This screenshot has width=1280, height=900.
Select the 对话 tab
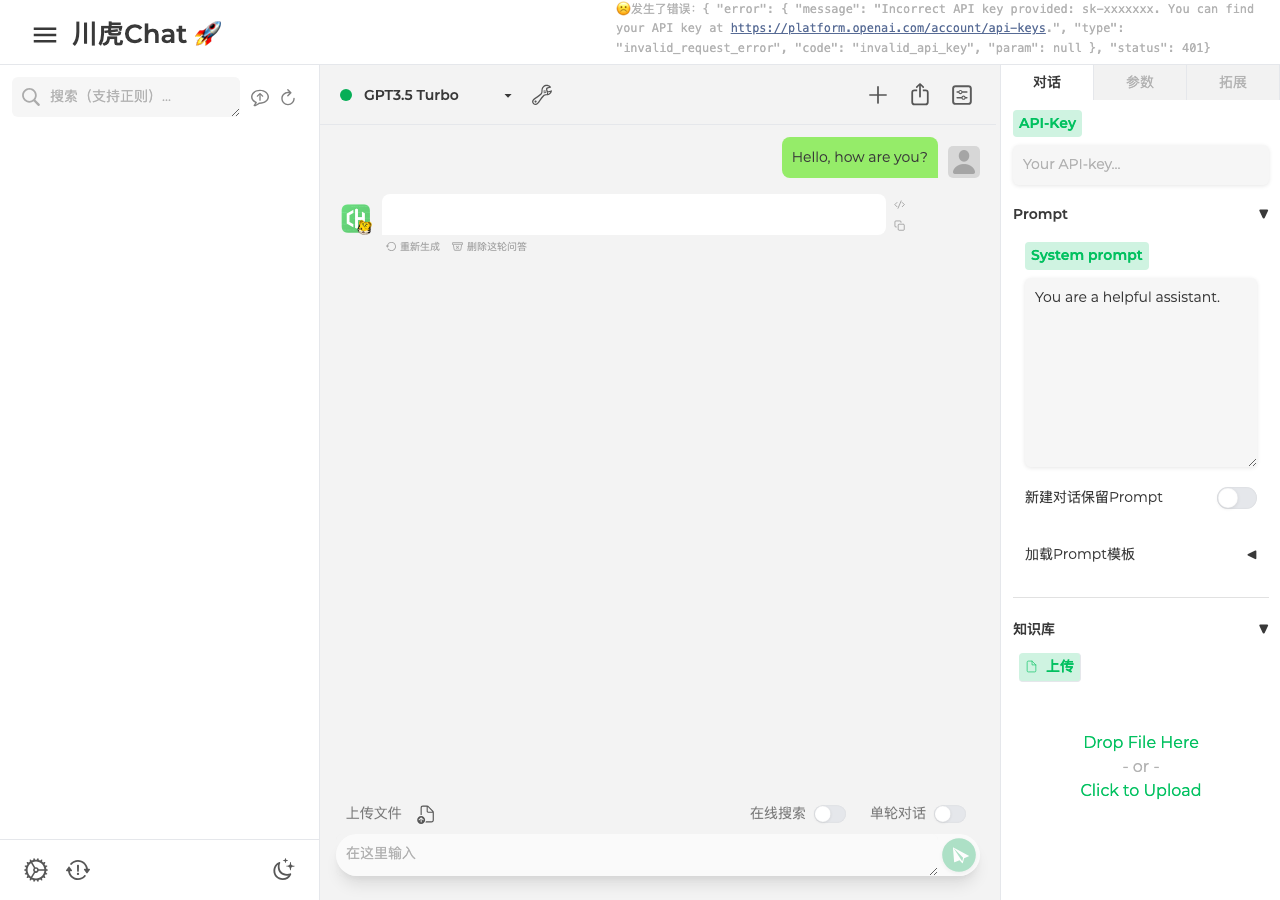pyautogui.click(x=1047, y=82)
